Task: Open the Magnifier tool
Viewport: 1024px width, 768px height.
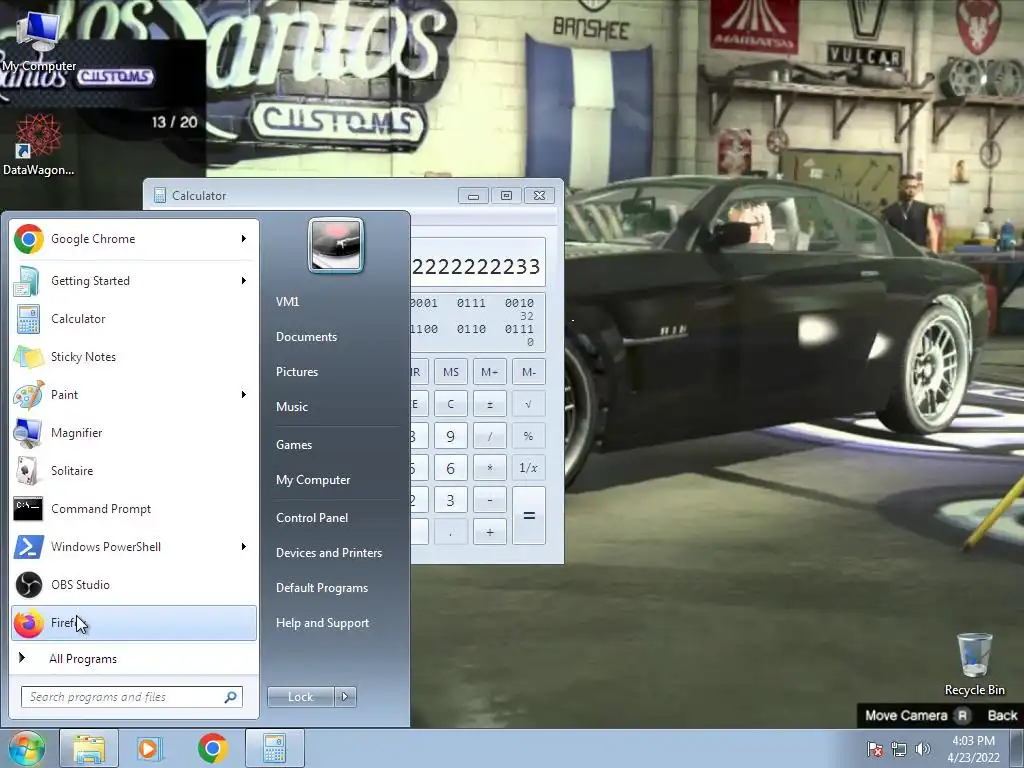Action: tap(134, 432)
